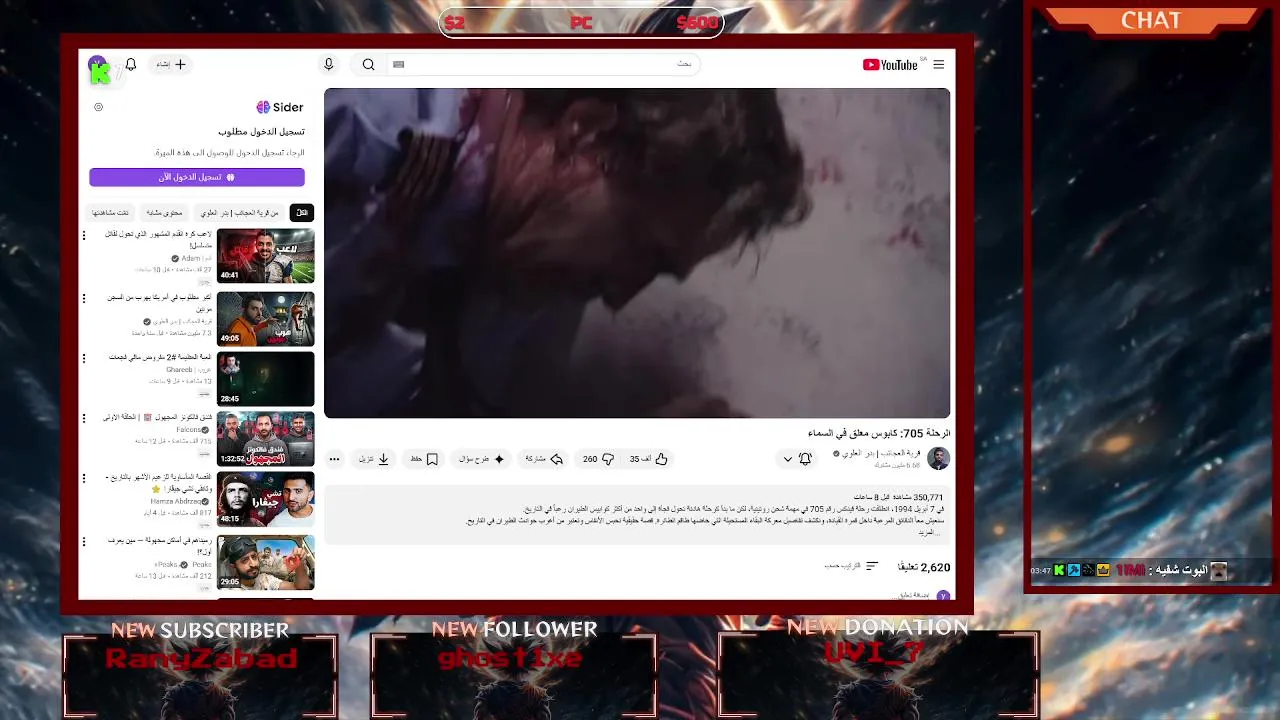Expand the subscription notification chevron
This screenshot has height=720, width=1280.
click(787, 459)
